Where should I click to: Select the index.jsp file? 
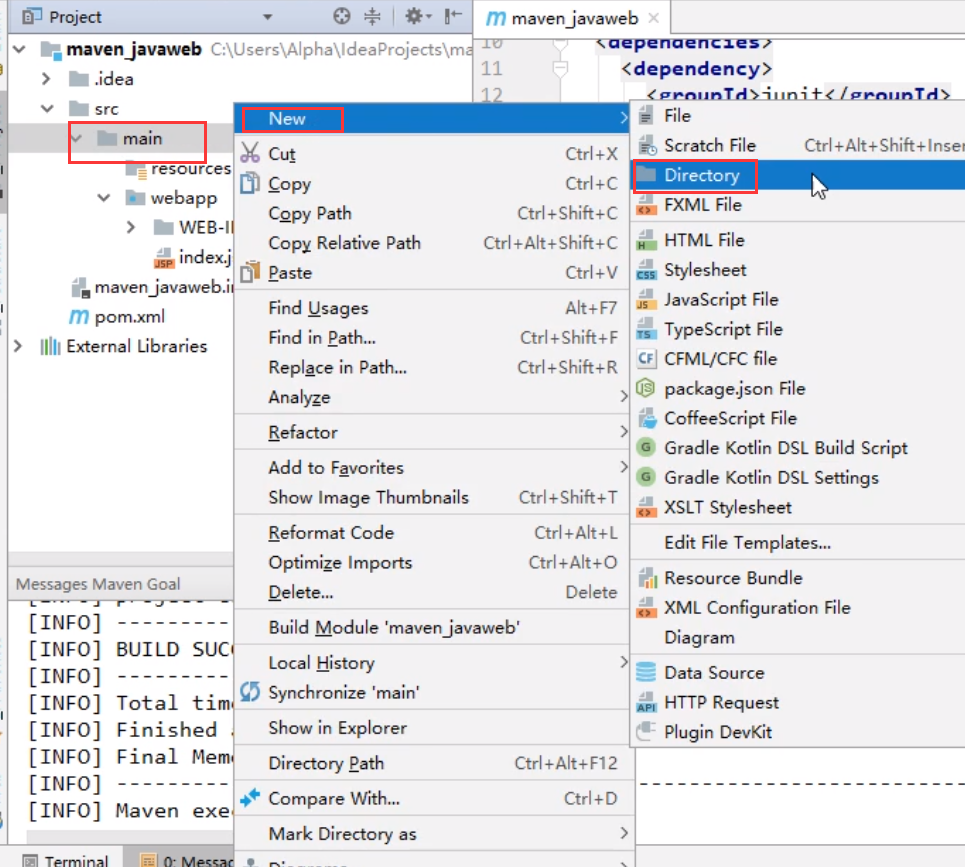coord(205,257)
